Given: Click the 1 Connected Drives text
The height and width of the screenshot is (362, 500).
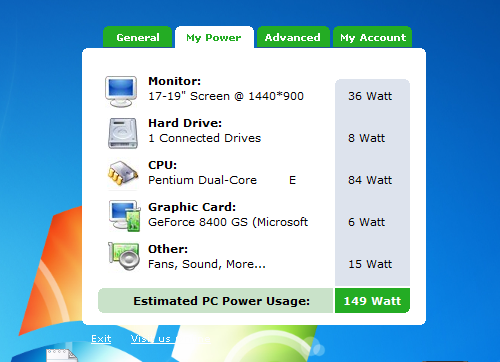Looking at the screenshot, I should [205, 138].
